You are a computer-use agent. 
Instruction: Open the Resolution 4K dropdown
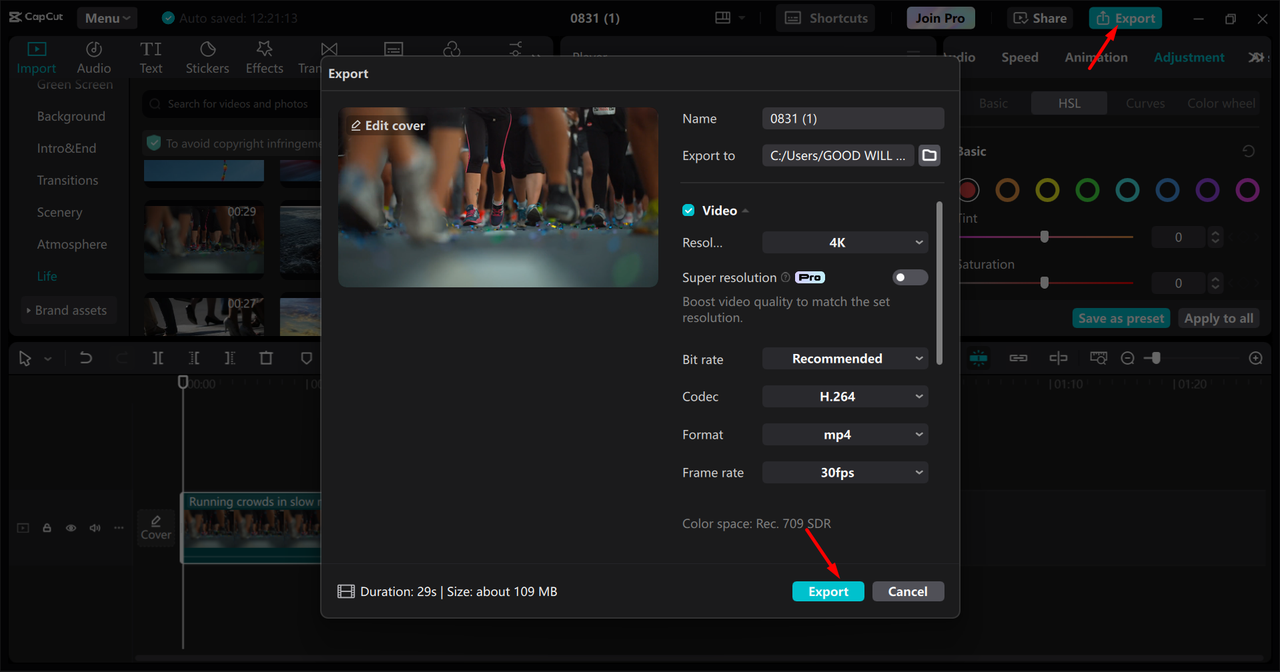[845, 242]
